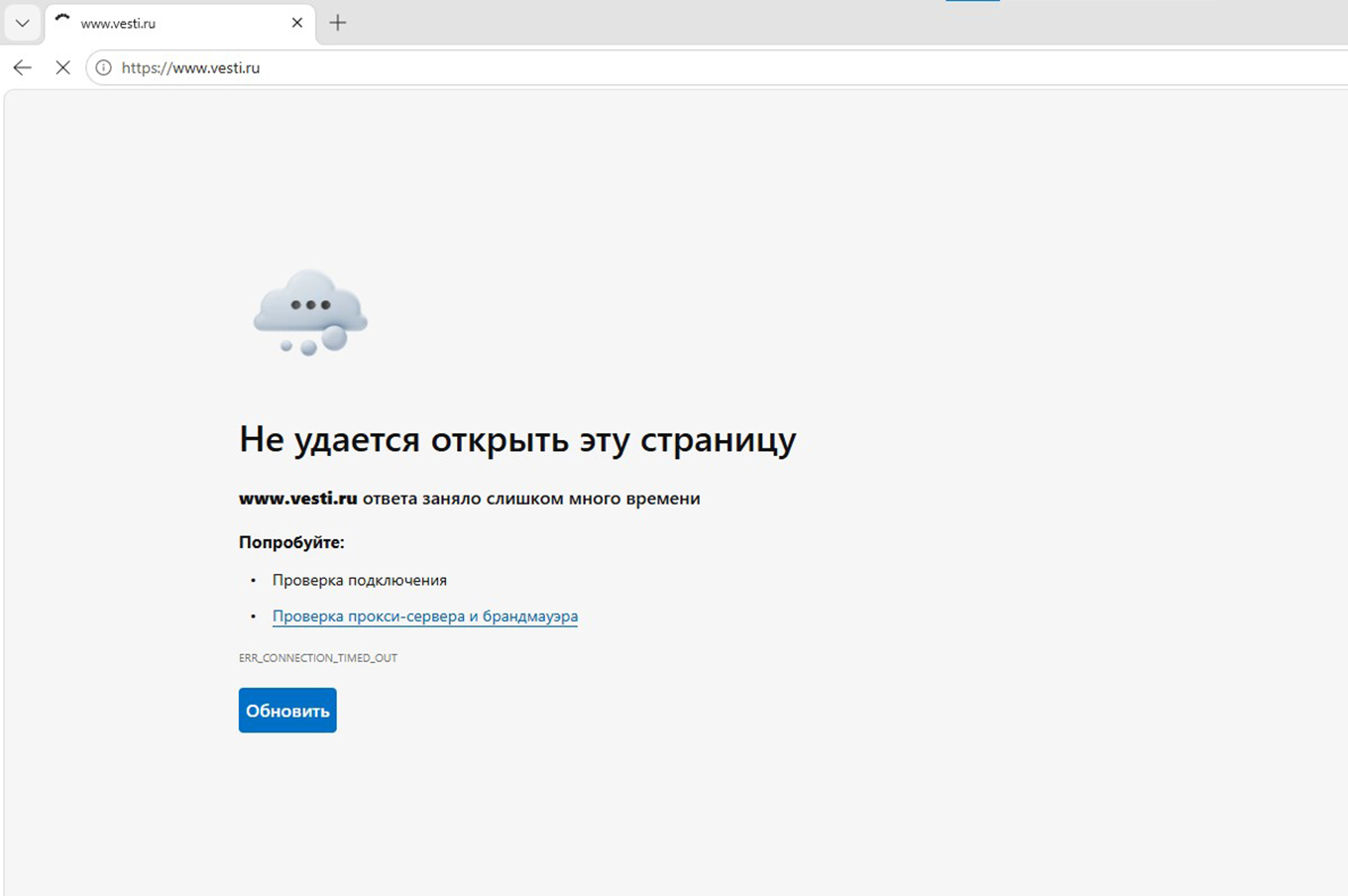Close the www.vesti.ru tab
Screen dimensions: 1348x896
point(296,23)
